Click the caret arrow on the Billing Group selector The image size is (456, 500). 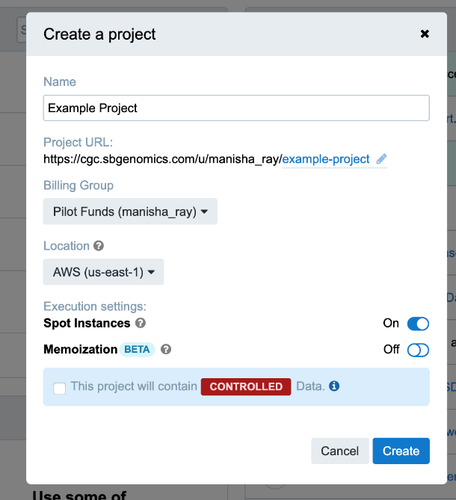tap(205, 212)
